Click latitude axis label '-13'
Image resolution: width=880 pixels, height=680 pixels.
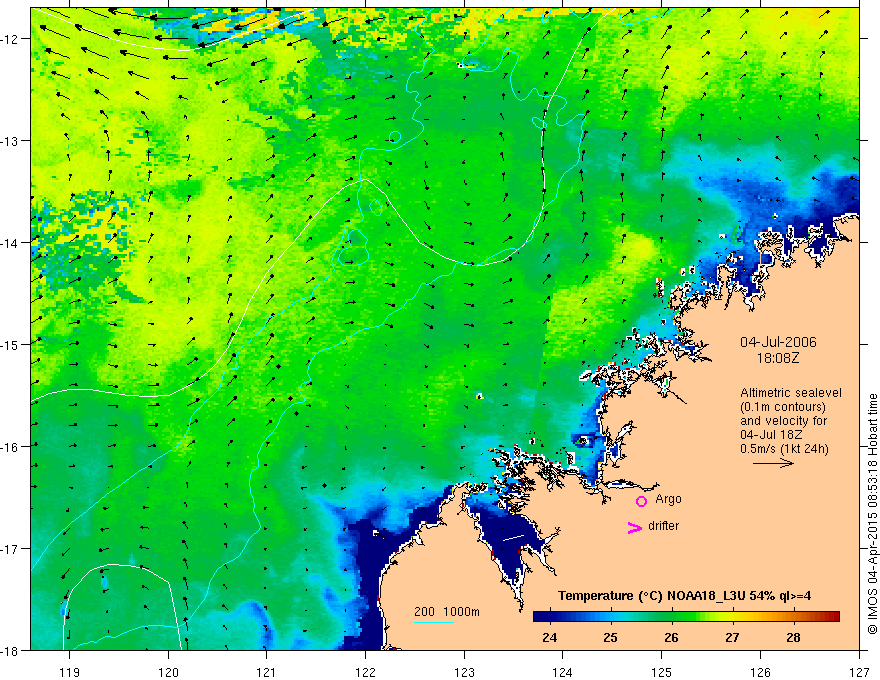[x=11, y=141]
